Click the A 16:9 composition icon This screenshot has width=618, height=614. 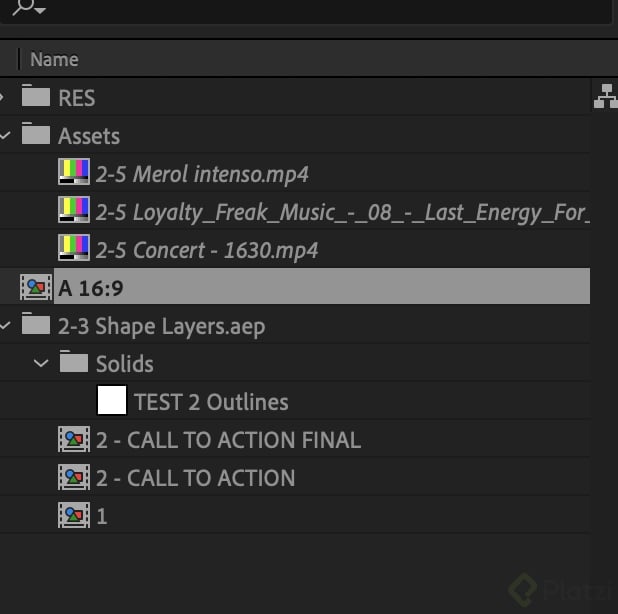click(x=36, y=288)
